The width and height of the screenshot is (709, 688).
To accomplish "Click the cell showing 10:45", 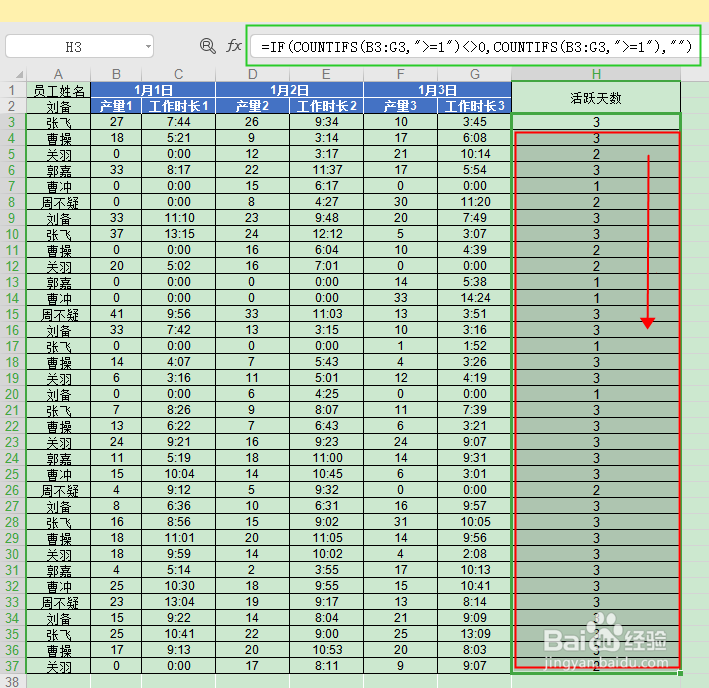I will (x=326, y=474).
